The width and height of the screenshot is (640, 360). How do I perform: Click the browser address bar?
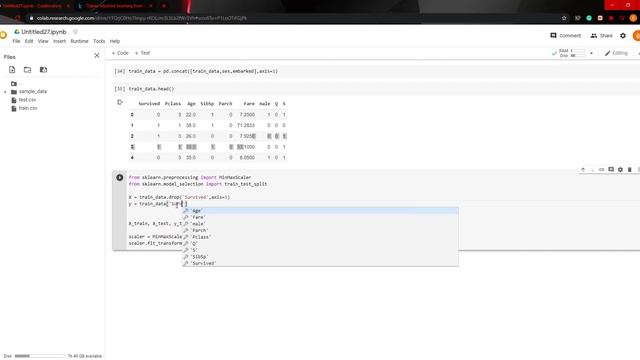pos(294,18)
